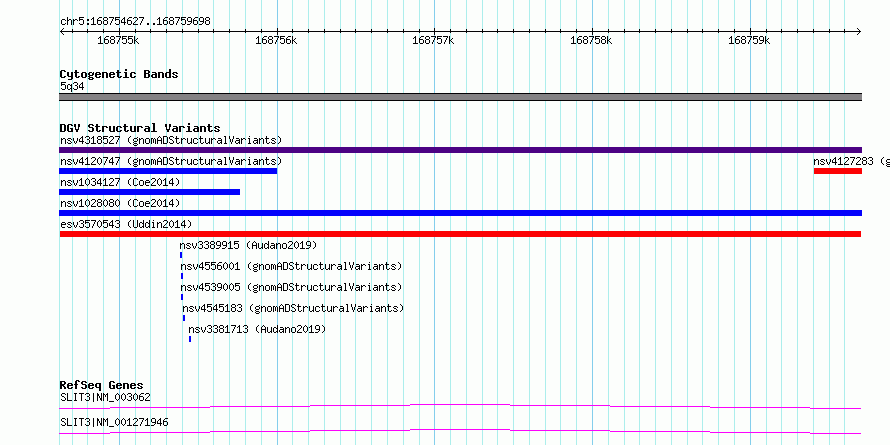Open the nsv4539005 (gnomADStructuralVariants) label
Screen dimensions: 890x445
click(x=291, y=287)
